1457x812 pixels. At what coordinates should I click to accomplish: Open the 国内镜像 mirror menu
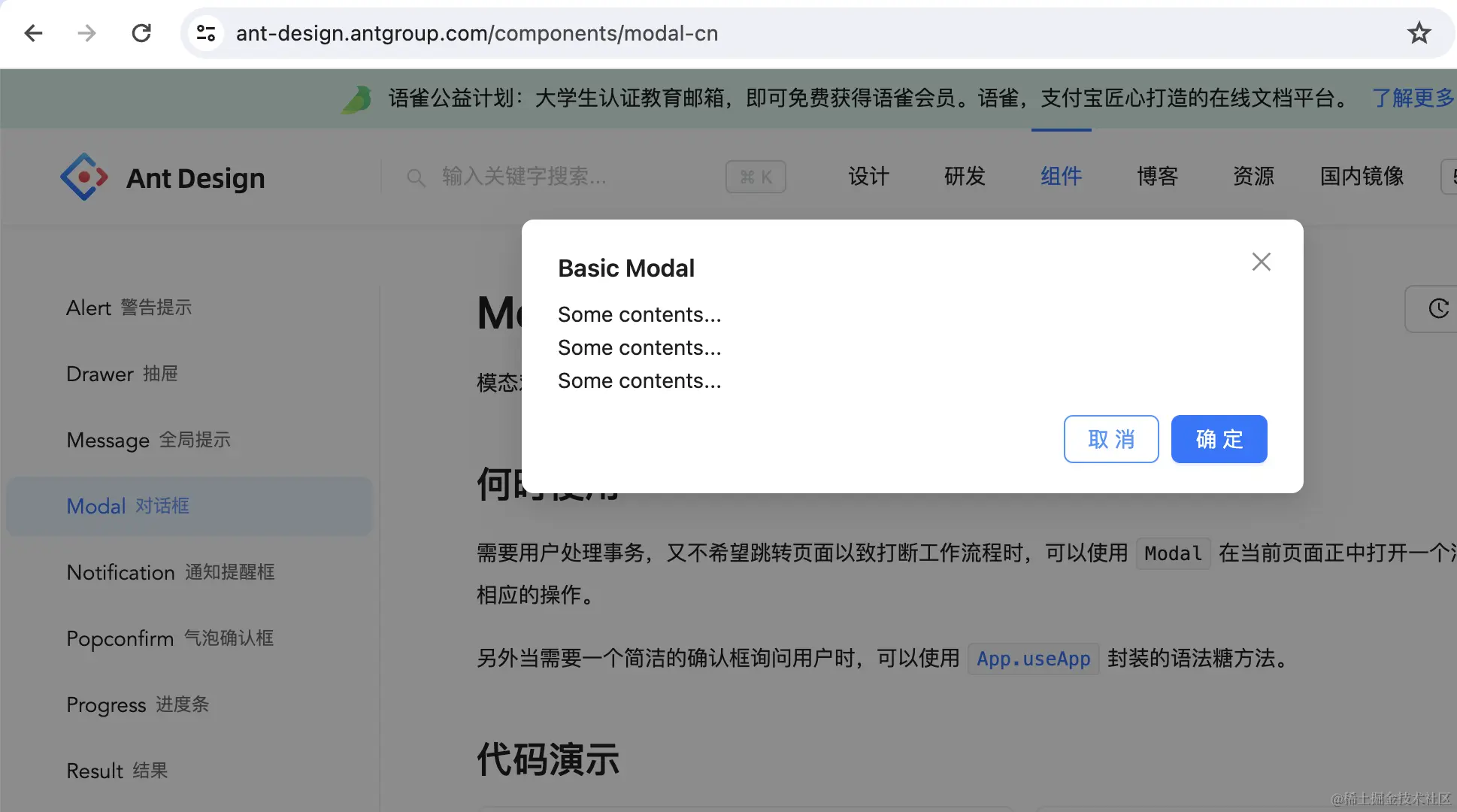click(1362, 177)
